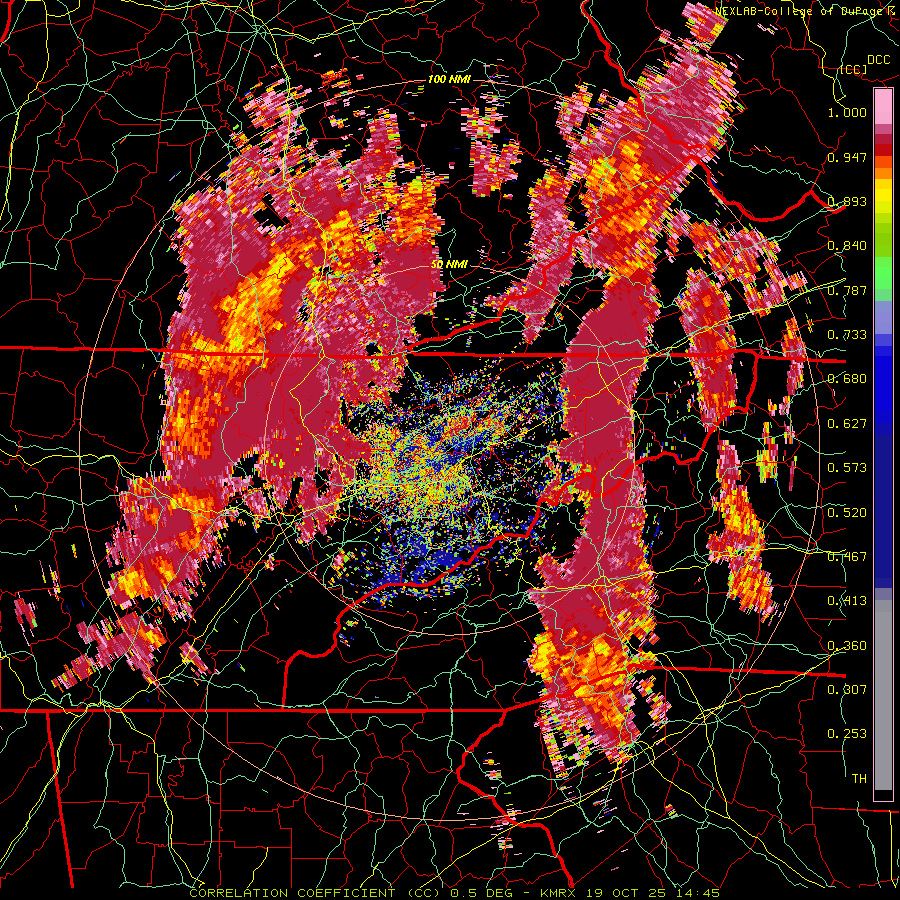The width and height of the screenshot is (900, 900).
Task: Pick the pink segment of color bar
Action: (883, 106)
